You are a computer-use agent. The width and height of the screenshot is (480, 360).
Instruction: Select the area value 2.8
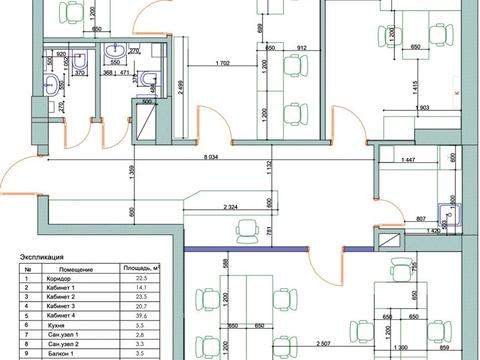[141, 334]
